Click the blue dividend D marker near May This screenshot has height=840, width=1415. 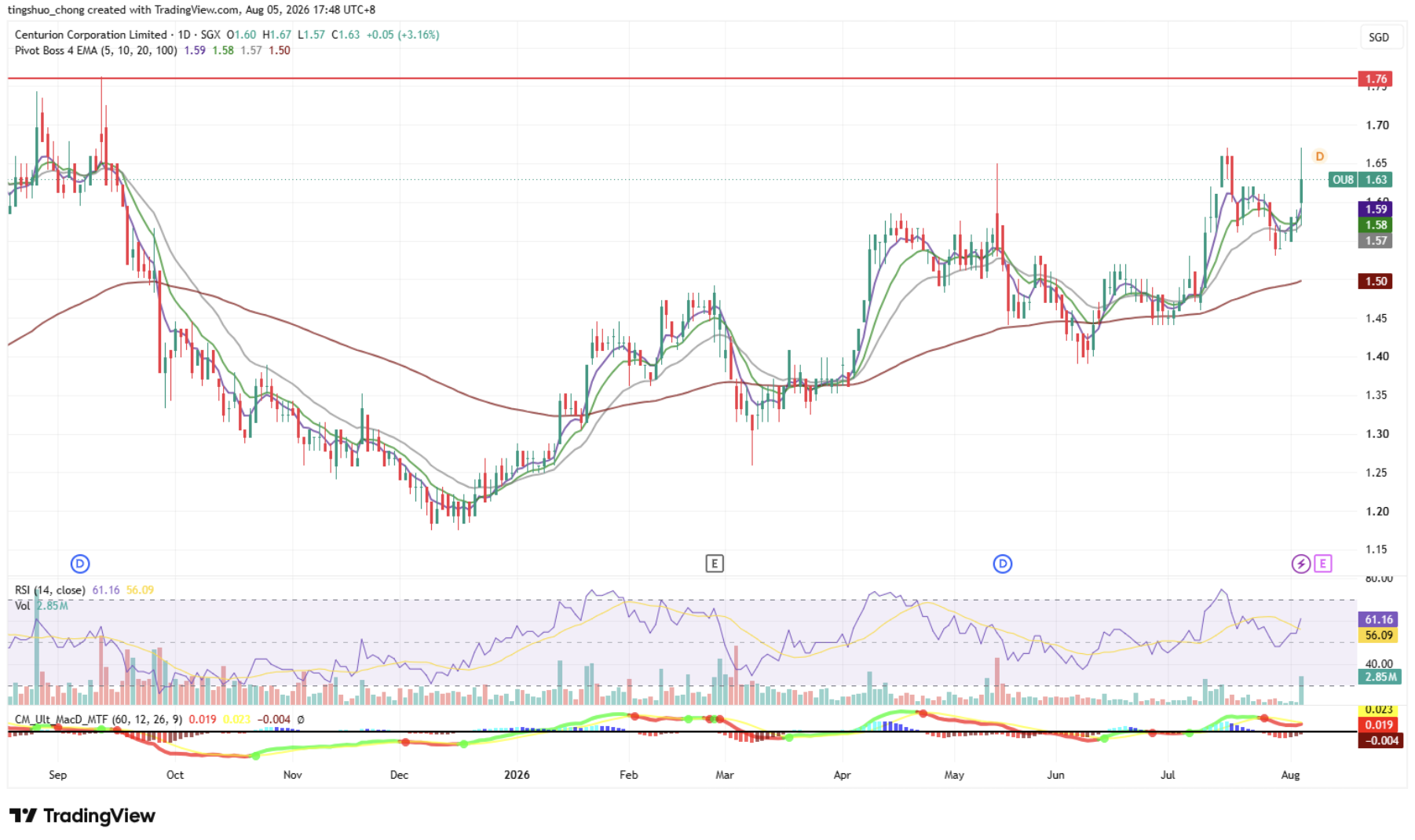pos(1003,564)
